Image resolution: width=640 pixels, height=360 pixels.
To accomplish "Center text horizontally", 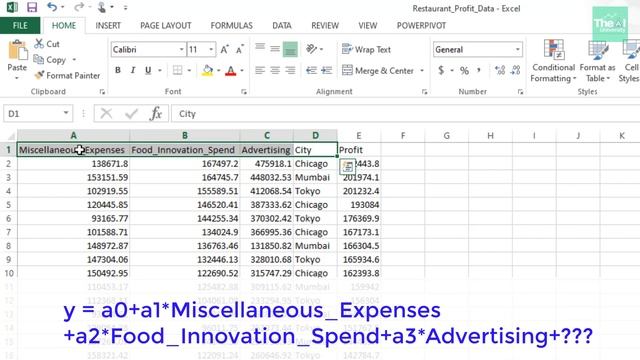I will tap(275, 70).
